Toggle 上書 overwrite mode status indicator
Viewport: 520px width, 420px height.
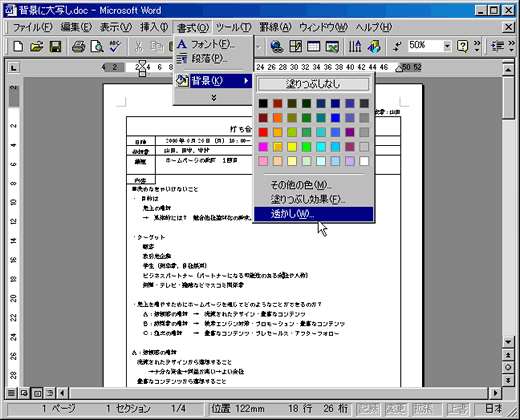[x=457, y=409]
